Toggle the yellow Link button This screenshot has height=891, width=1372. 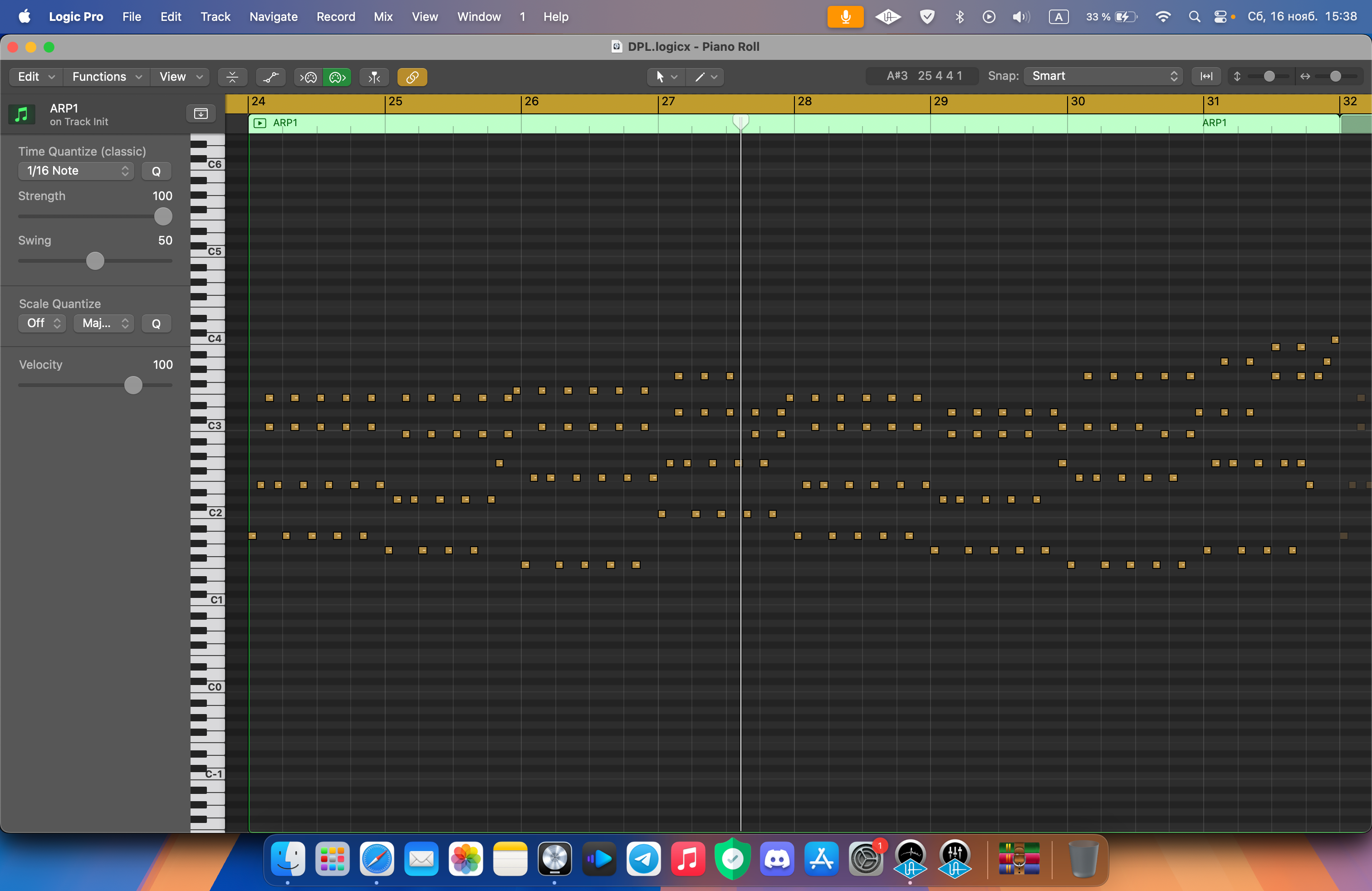(412, 77)
